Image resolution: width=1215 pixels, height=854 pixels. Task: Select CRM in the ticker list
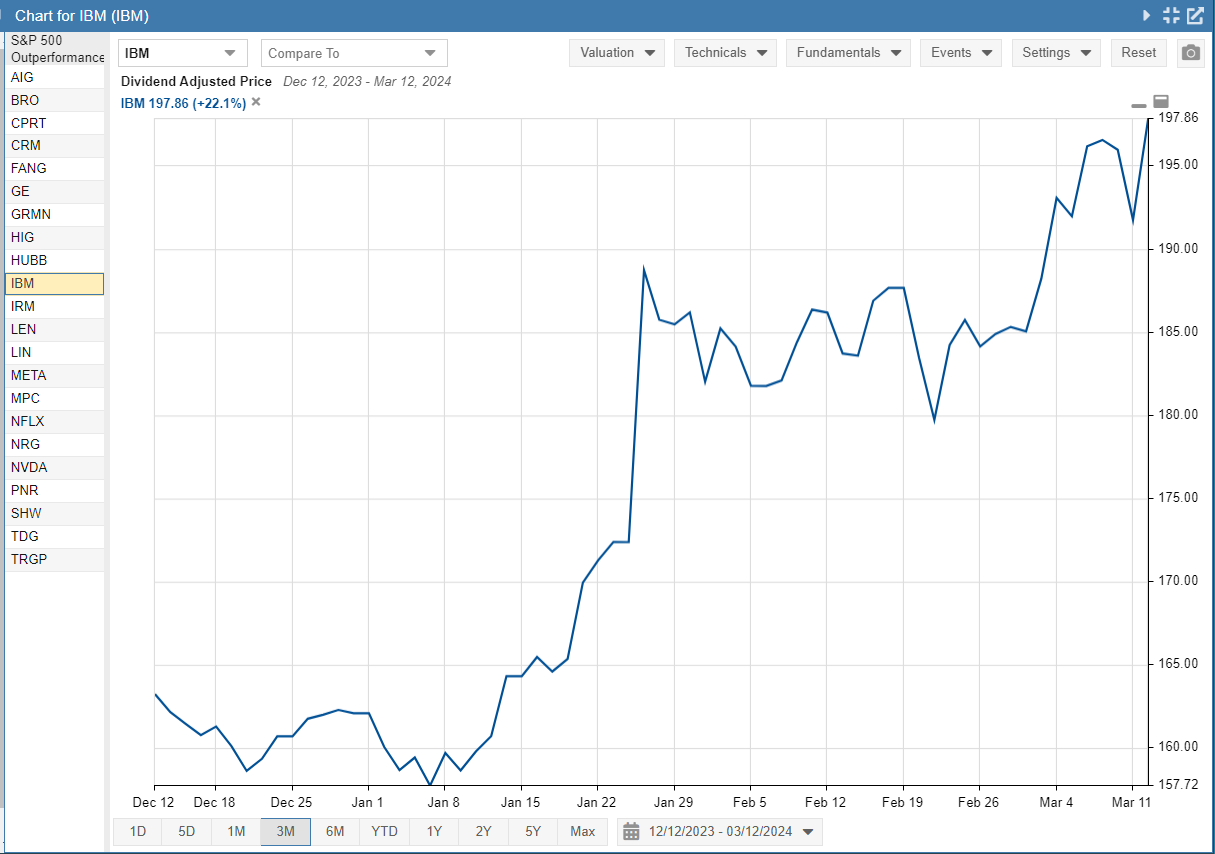[55, 146]
